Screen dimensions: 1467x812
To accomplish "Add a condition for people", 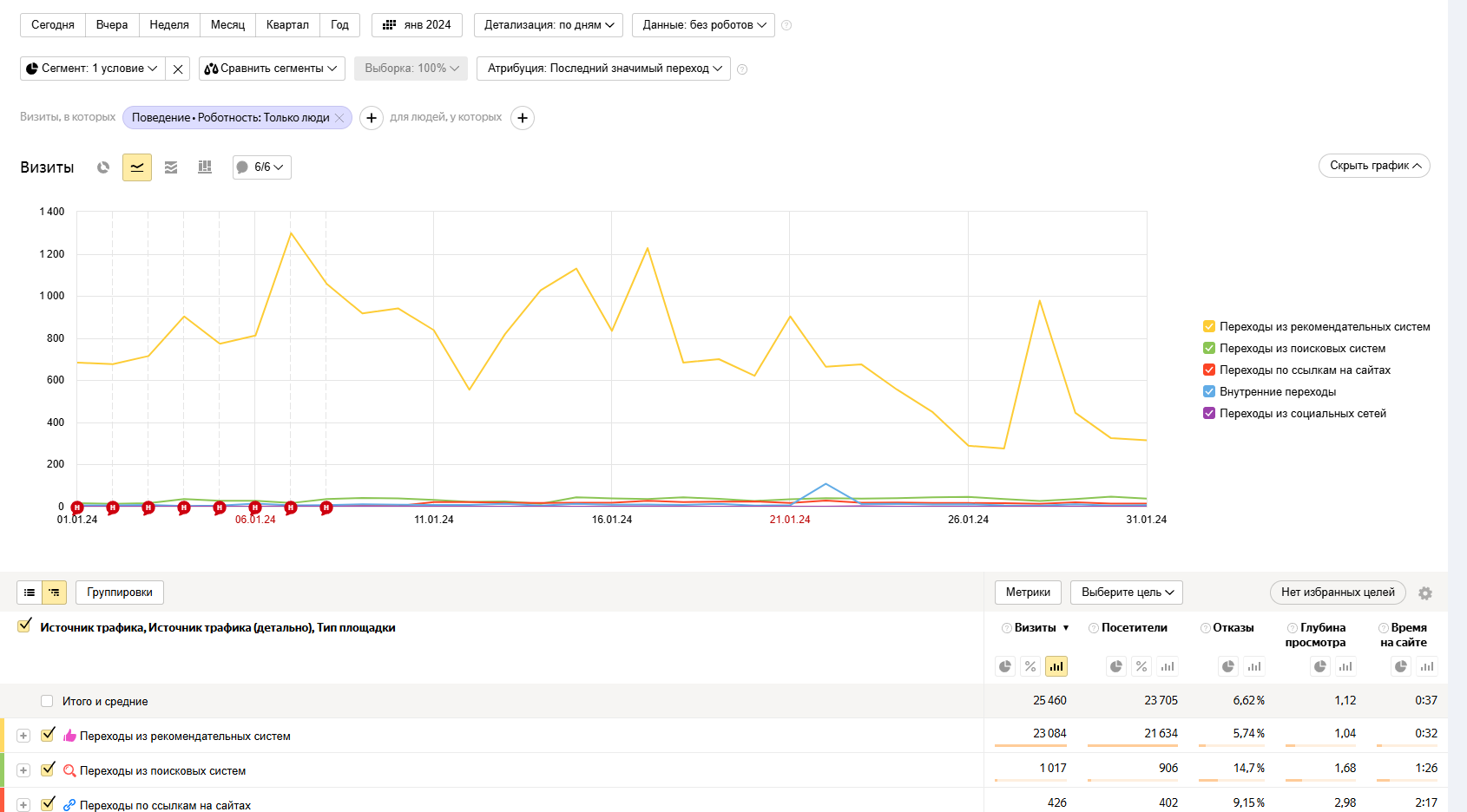I will [523, 118].
